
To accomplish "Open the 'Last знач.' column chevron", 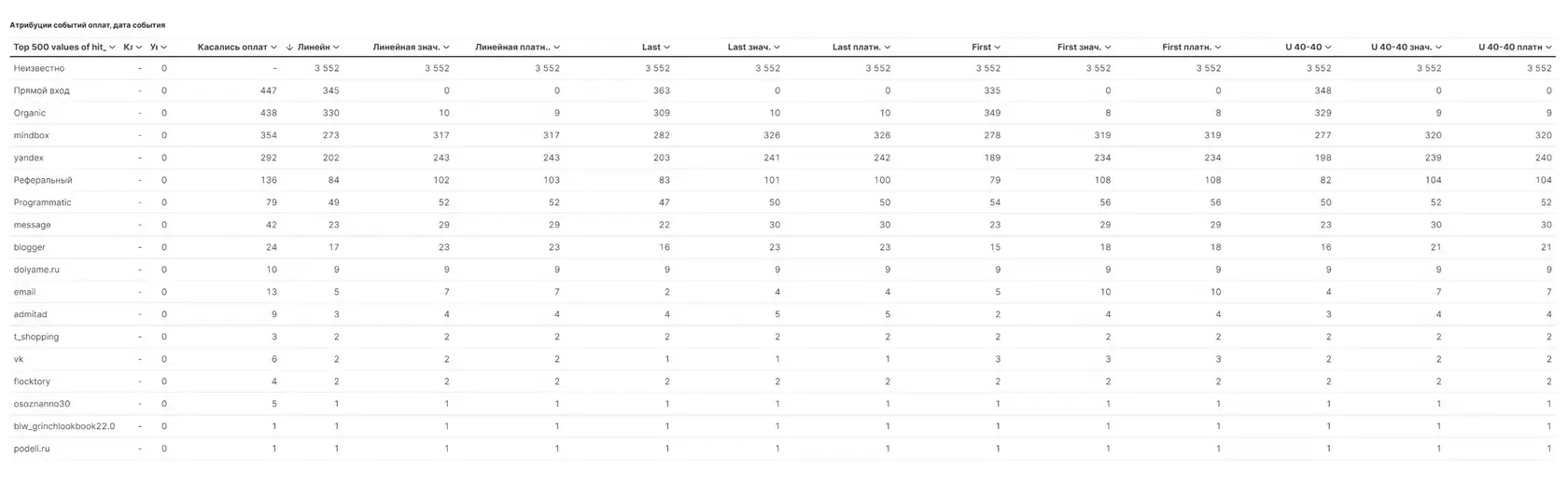I will (777, 47).
